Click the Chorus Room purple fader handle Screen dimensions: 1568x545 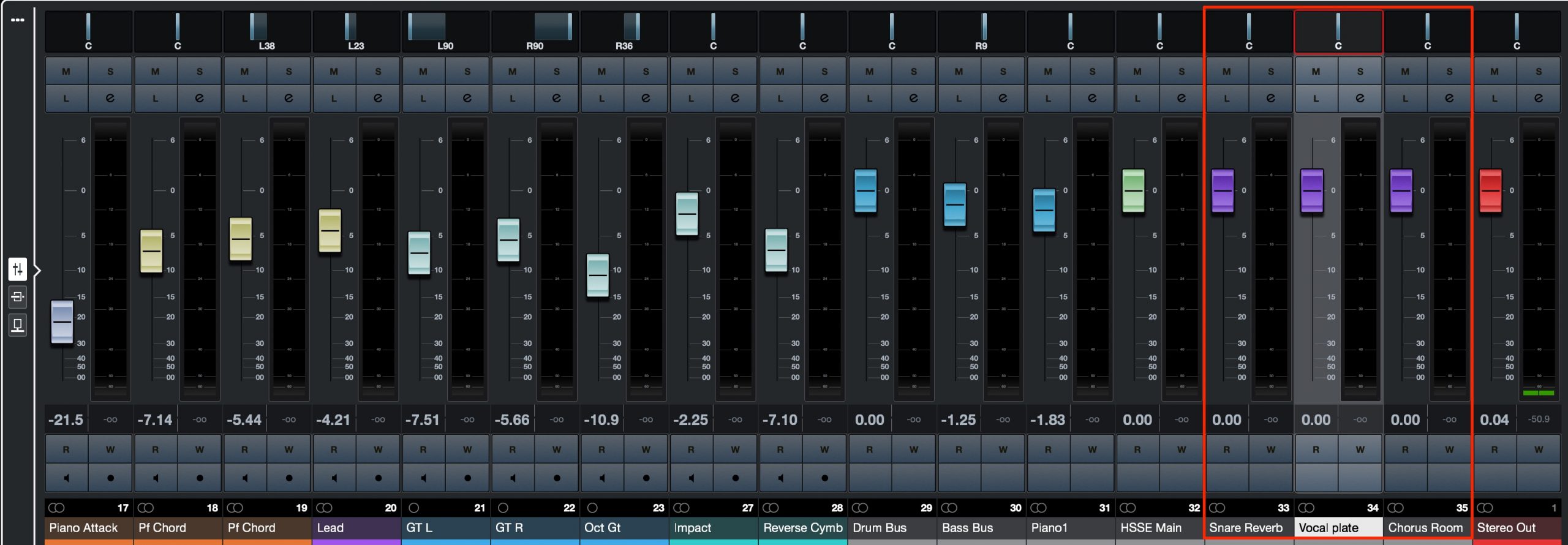[x=1401, y=190]
